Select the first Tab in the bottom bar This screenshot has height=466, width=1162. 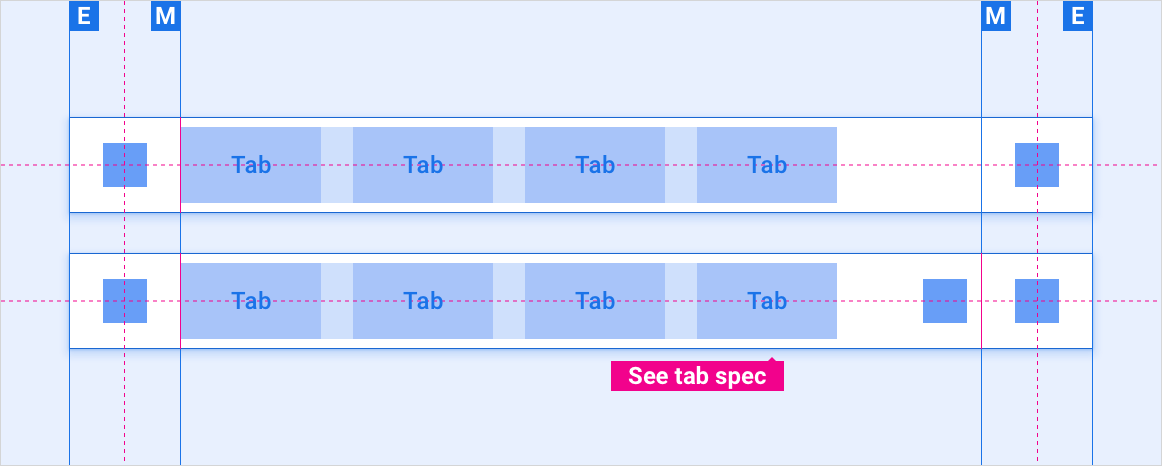(251, 301)
